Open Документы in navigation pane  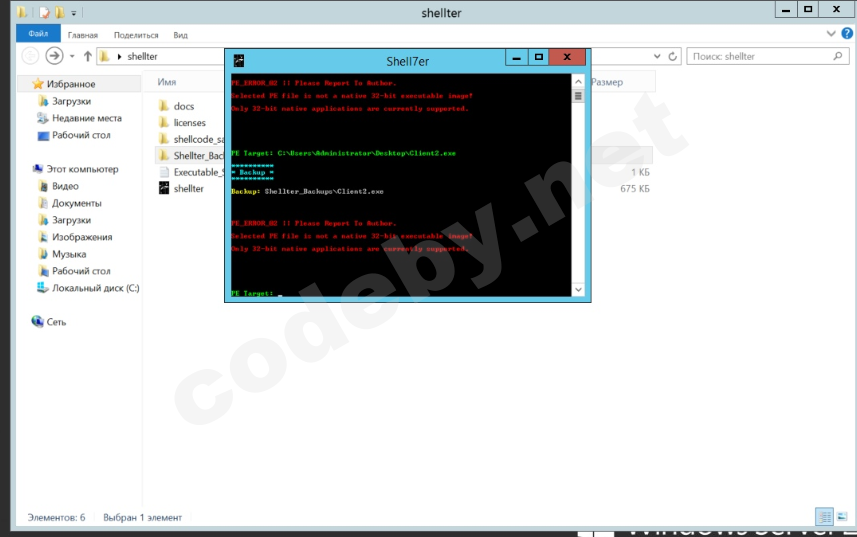(77, 203)
